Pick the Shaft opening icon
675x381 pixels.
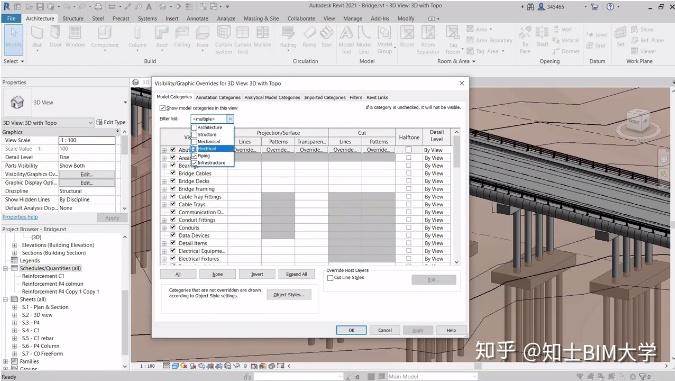point(542,33)
